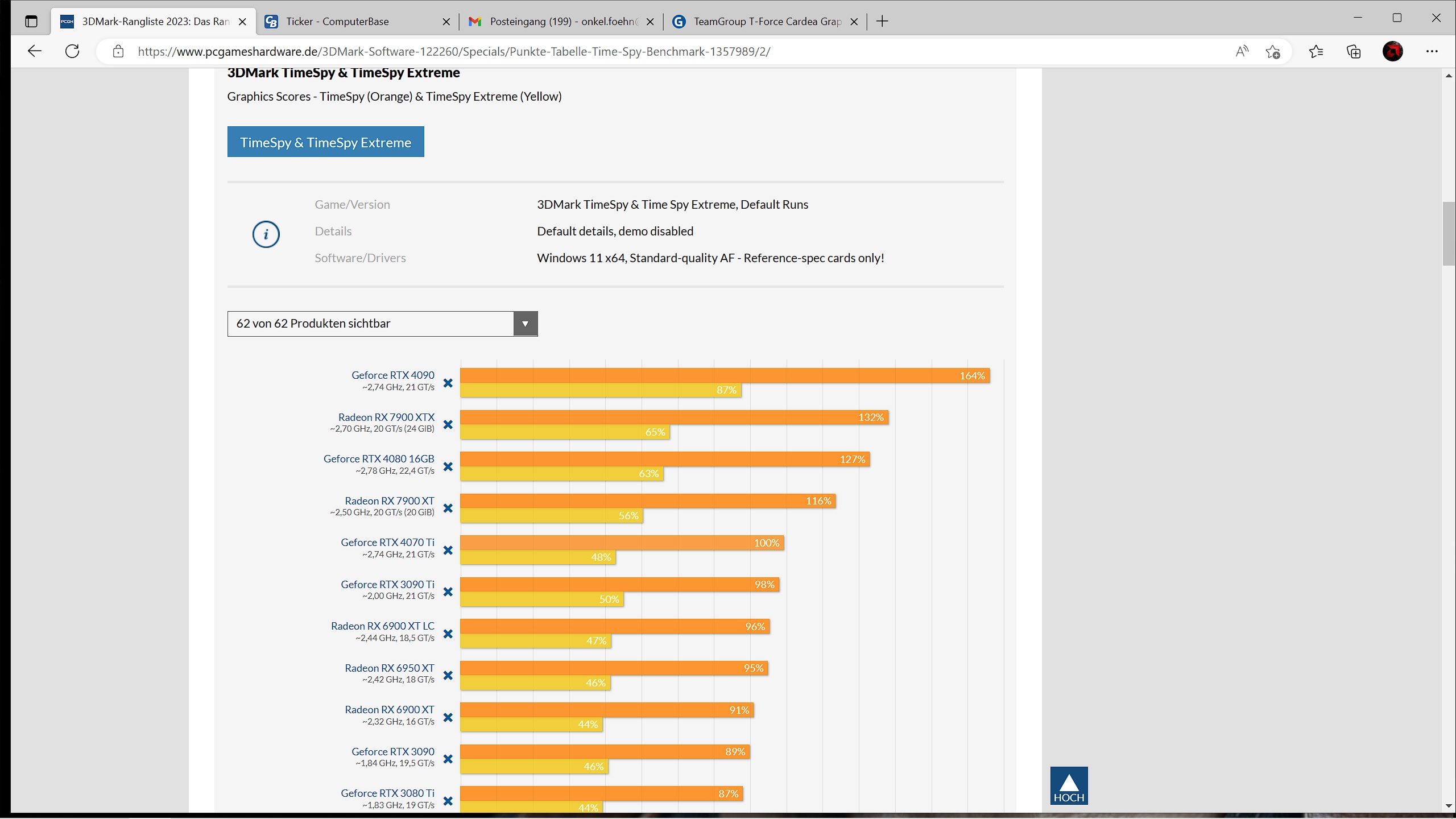Reload the page with refresh icon
Image resolution: width=1456 pixels, height=819 pixels.
(x=72, y=51)
